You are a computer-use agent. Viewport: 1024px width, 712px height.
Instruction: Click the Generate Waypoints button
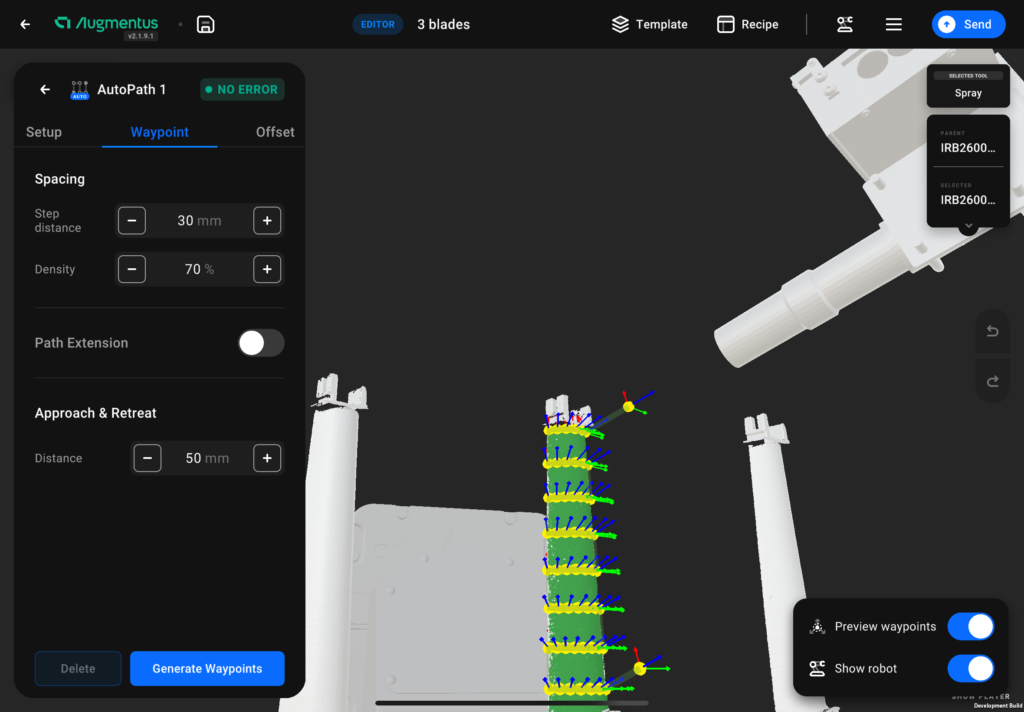click(207, 668)
